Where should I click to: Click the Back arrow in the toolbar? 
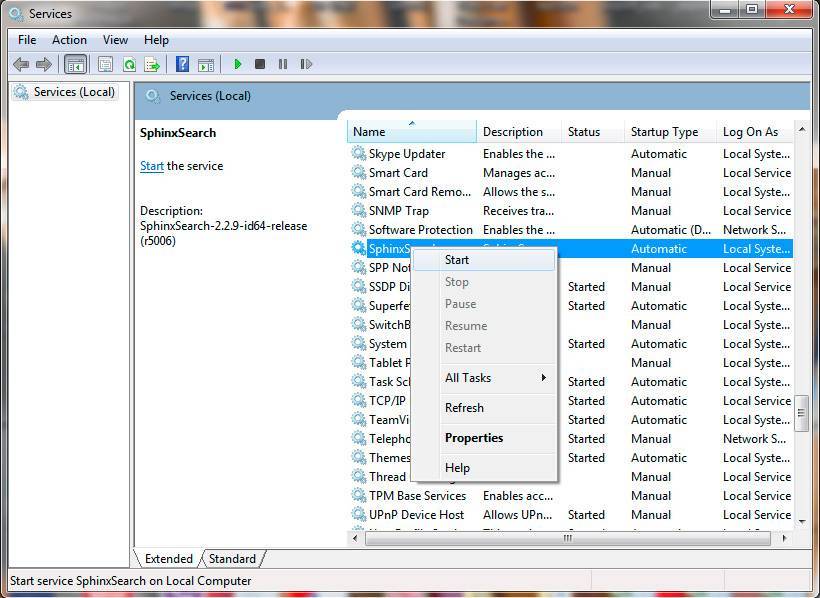tap(21, 64)
